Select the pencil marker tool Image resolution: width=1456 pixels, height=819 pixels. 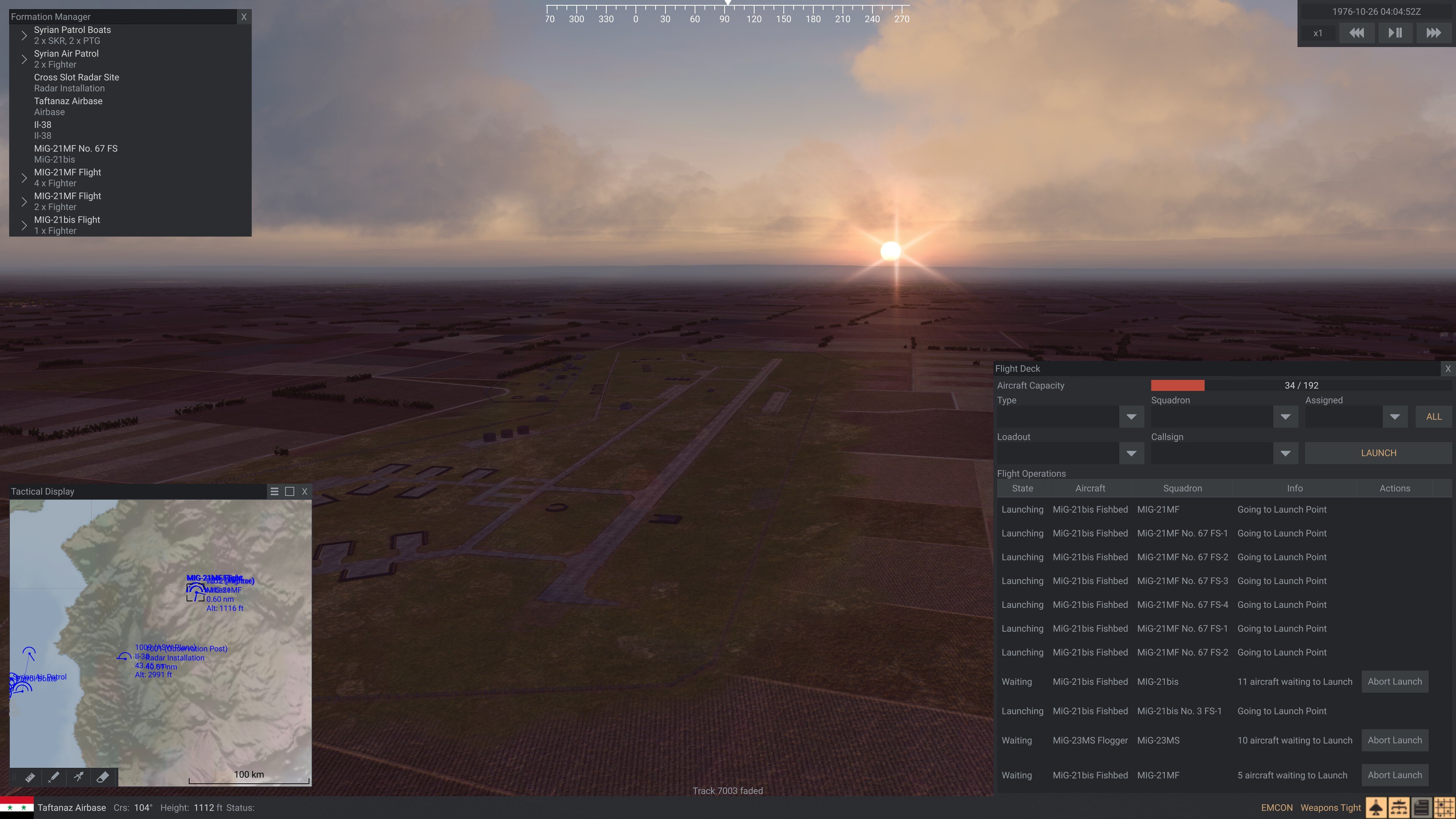point(54,777)
